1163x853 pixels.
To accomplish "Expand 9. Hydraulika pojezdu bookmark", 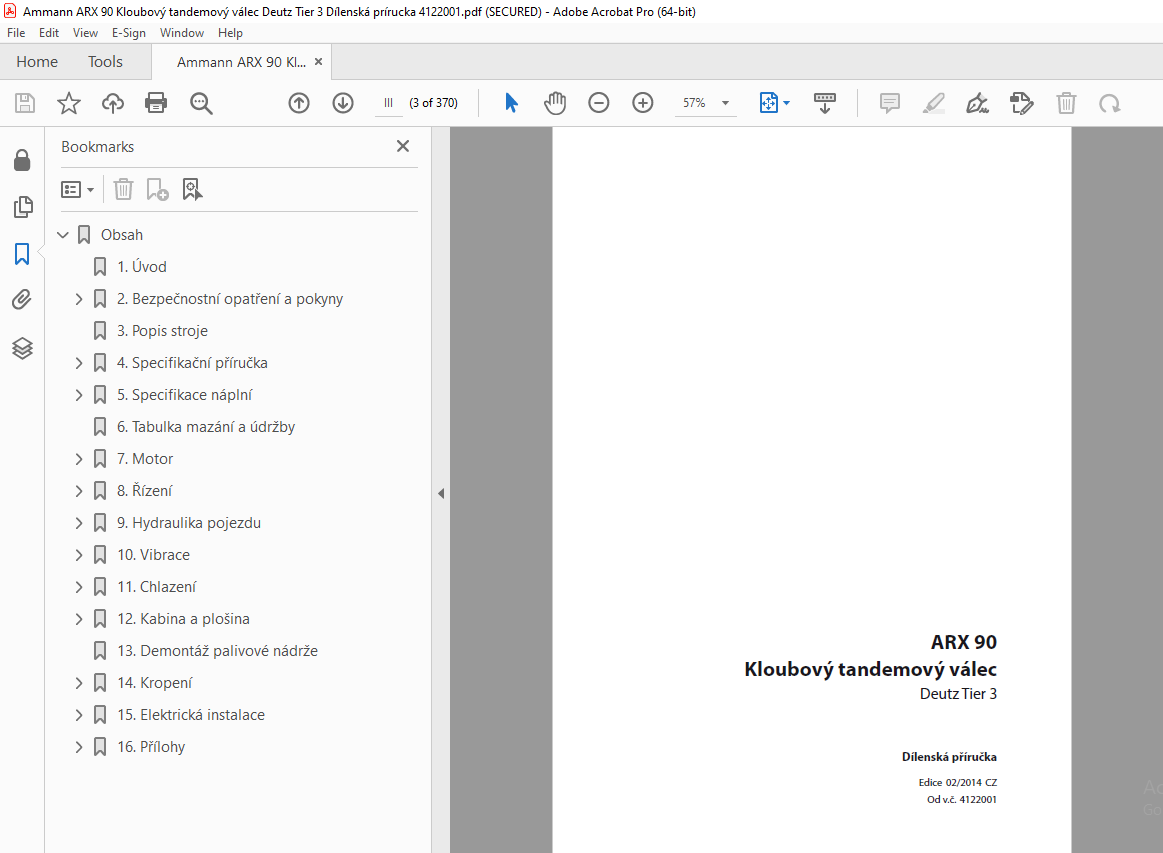I will [79, 523].
